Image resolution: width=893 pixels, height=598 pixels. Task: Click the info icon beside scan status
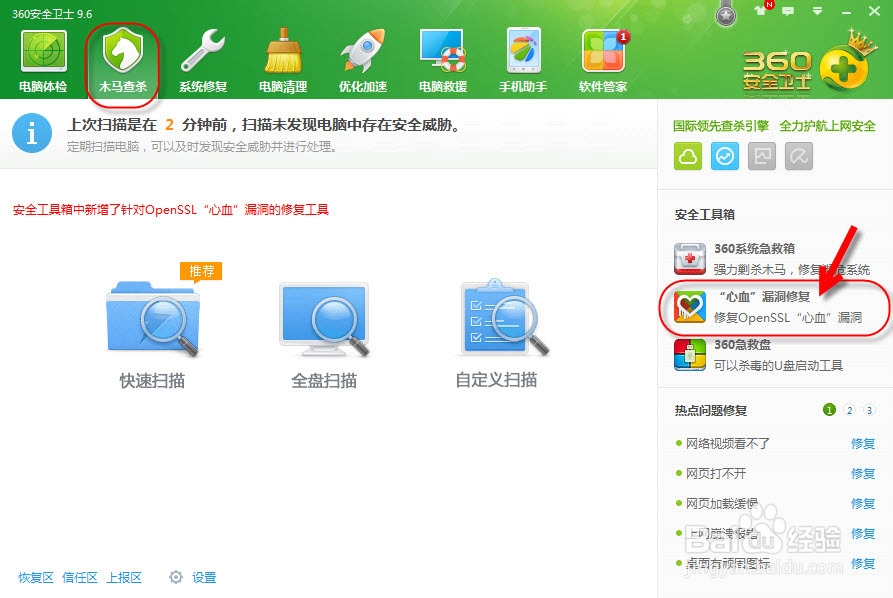click(x=32, y=133)
